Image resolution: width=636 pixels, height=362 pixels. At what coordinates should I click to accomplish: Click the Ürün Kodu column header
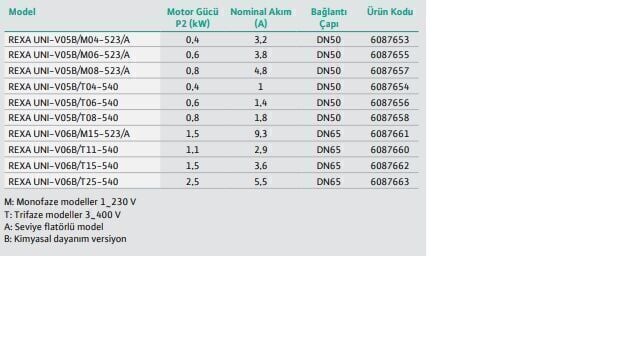pos(390,12)
